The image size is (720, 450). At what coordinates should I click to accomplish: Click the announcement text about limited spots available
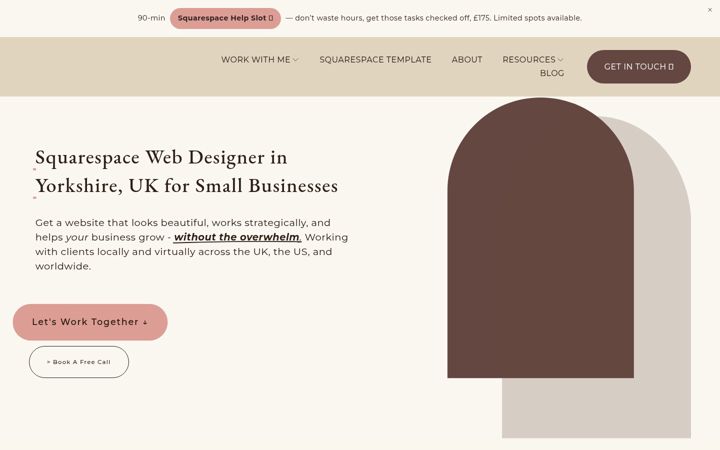(433, 18)
